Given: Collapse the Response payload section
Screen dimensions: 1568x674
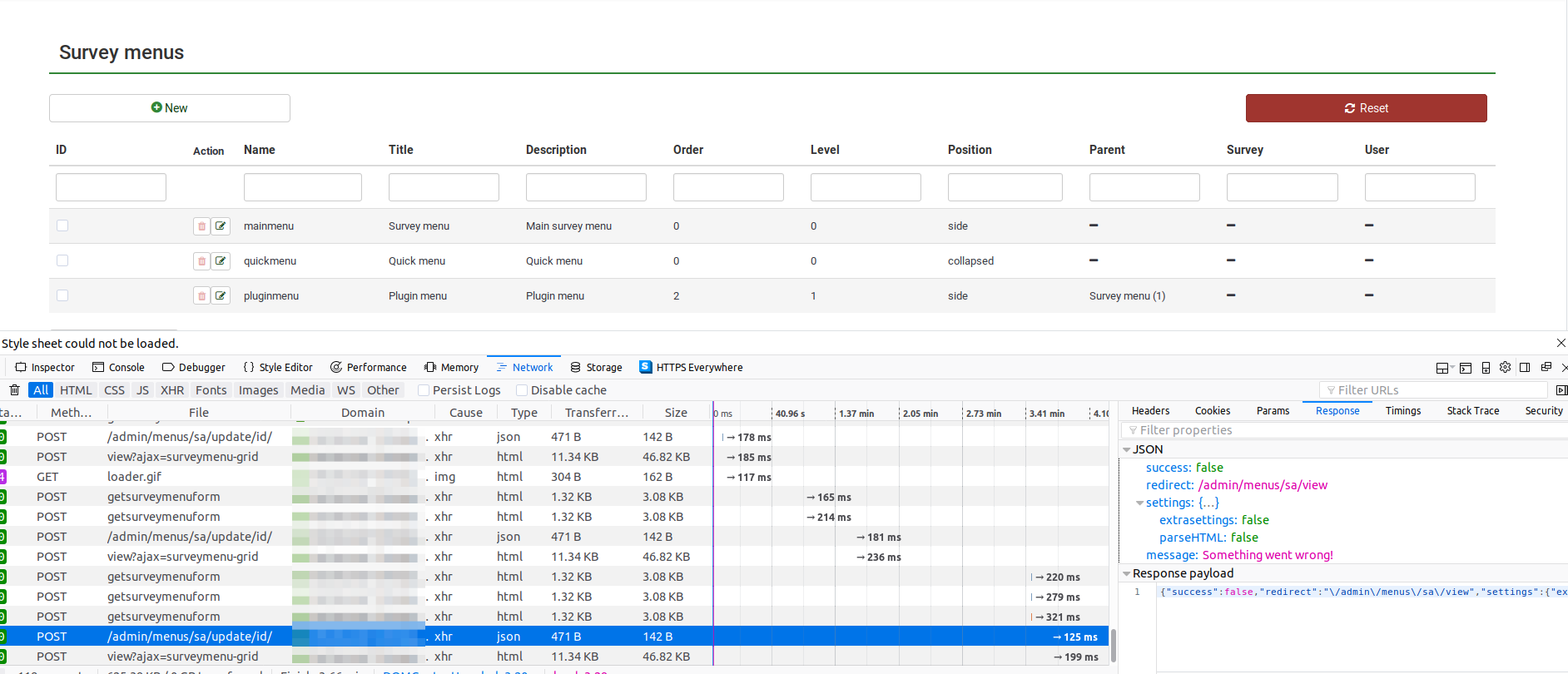Looking at the screenshot, I should point(1127,574).
